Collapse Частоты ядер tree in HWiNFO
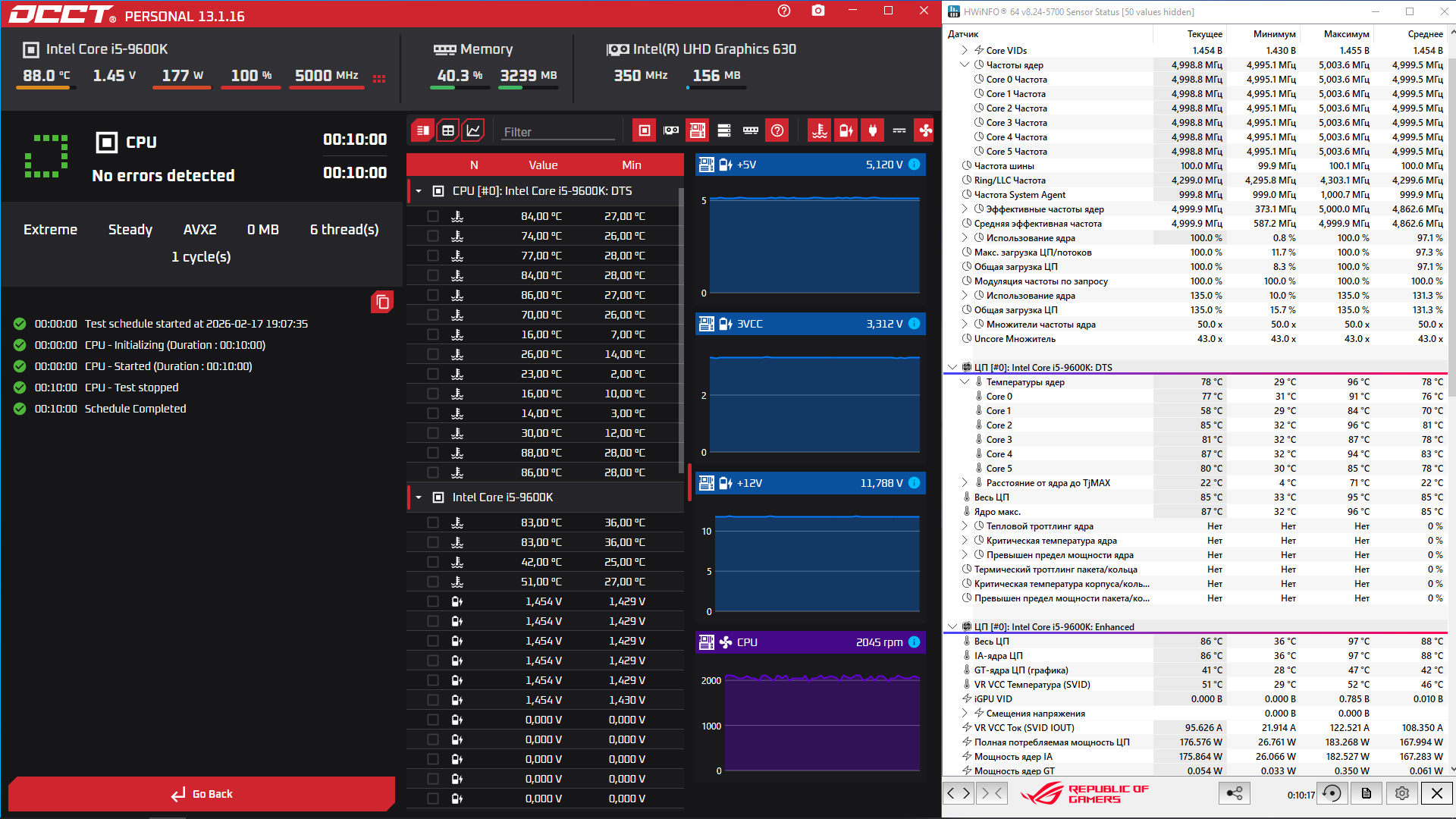The width and height of the screenshot is (1456, 819). click(964, 65)
